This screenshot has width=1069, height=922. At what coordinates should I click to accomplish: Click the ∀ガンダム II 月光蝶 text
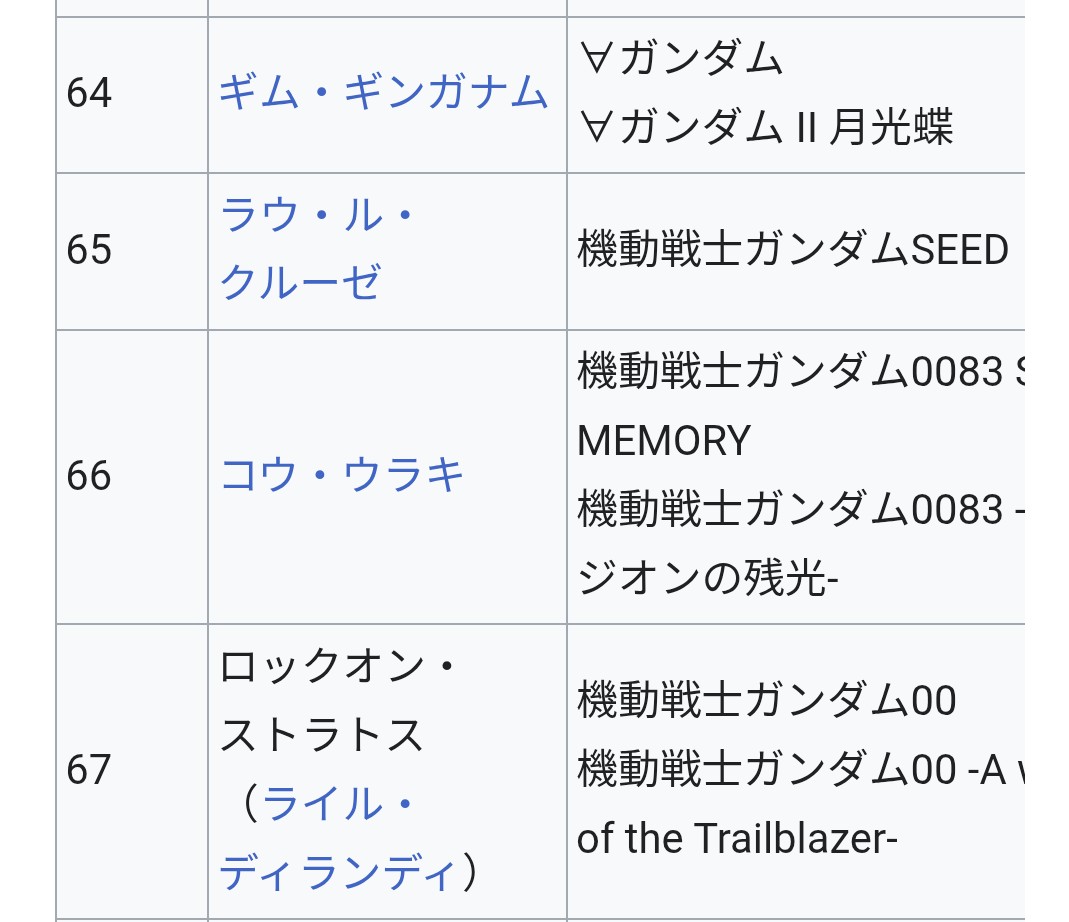click(x=766, y=128)
